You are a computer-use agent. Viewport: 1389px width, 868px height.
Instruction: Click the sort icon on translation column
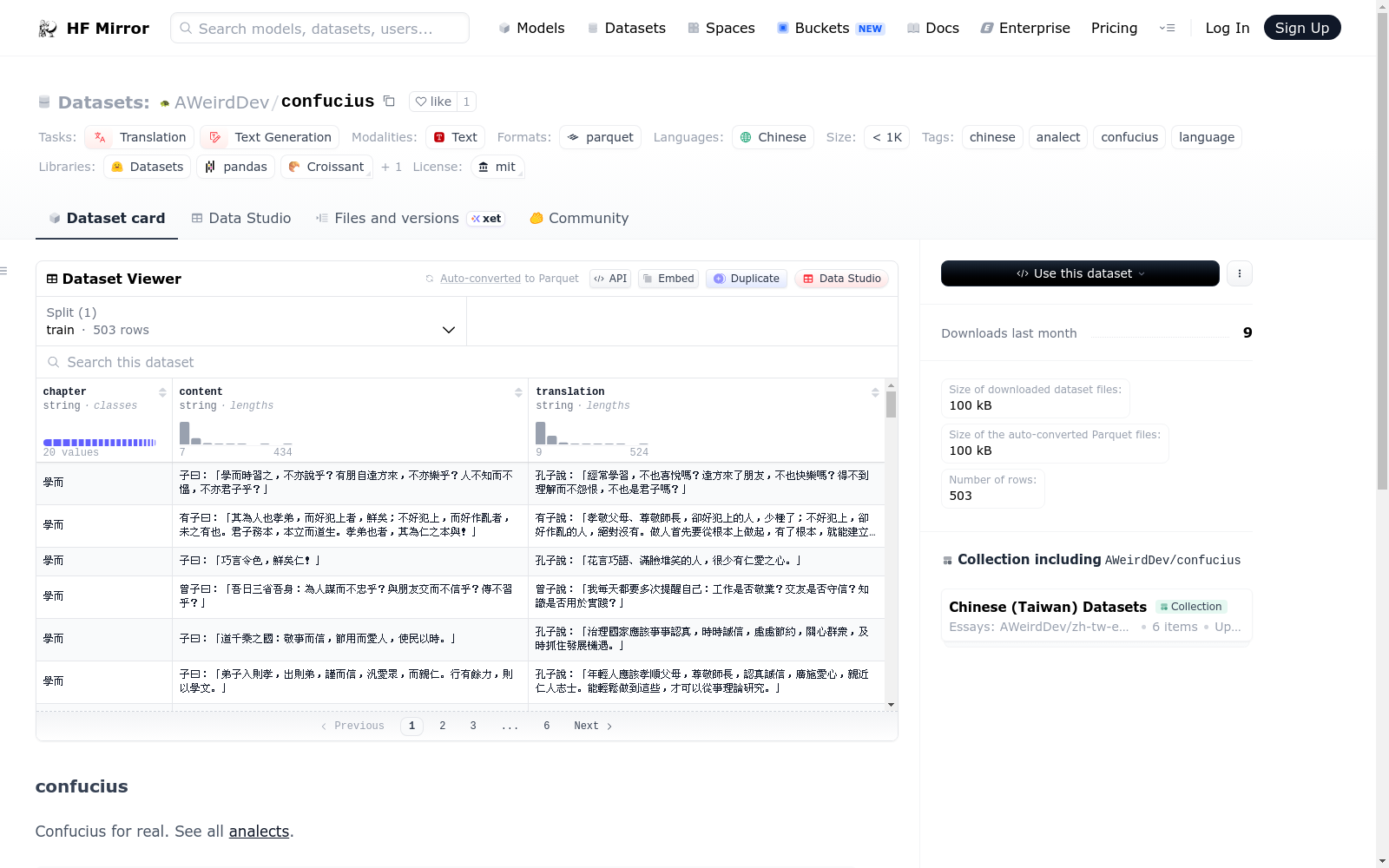[875, 392]
